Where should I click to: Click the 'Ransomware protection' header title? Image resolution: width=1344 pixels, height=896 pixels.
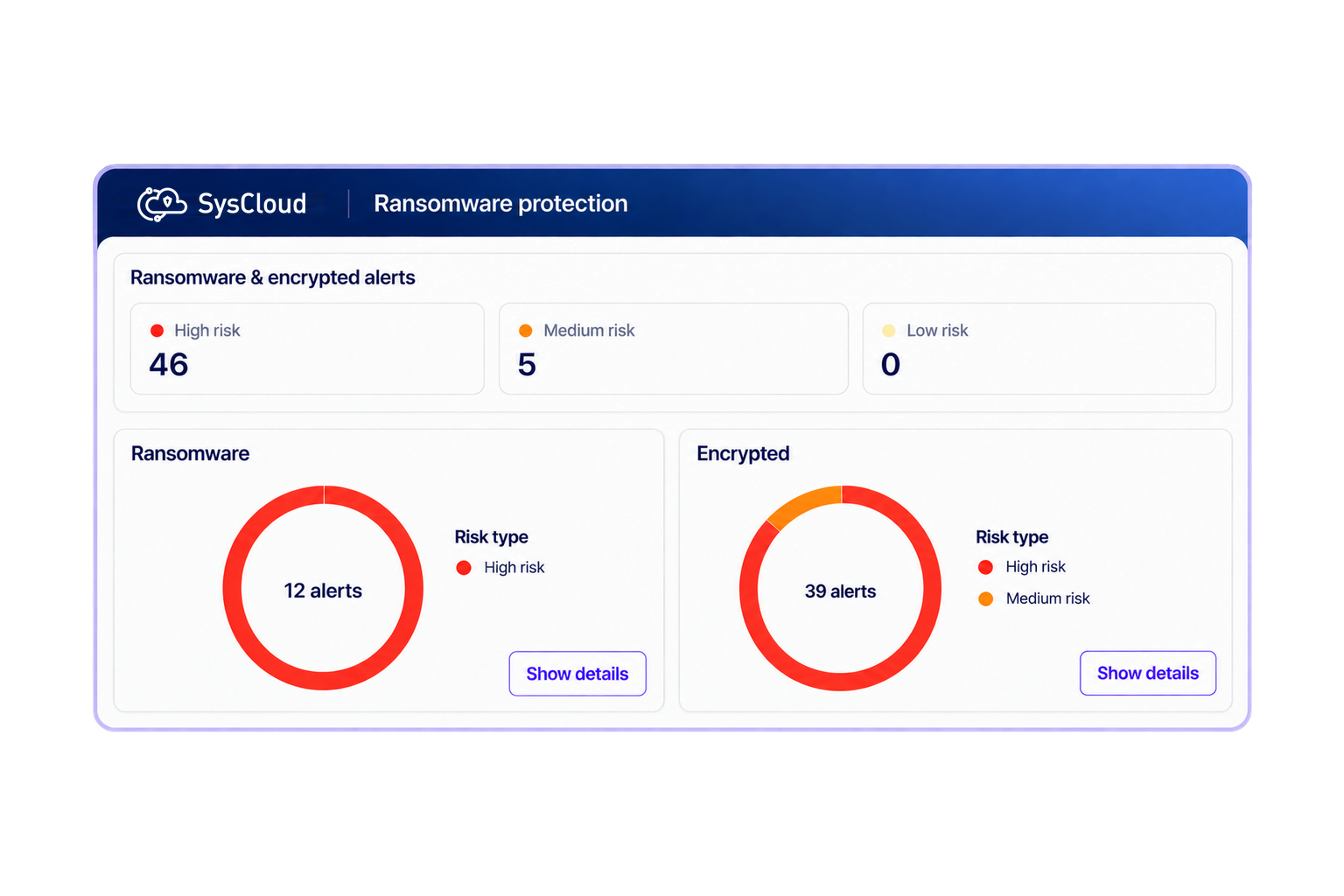click(500, 204)
